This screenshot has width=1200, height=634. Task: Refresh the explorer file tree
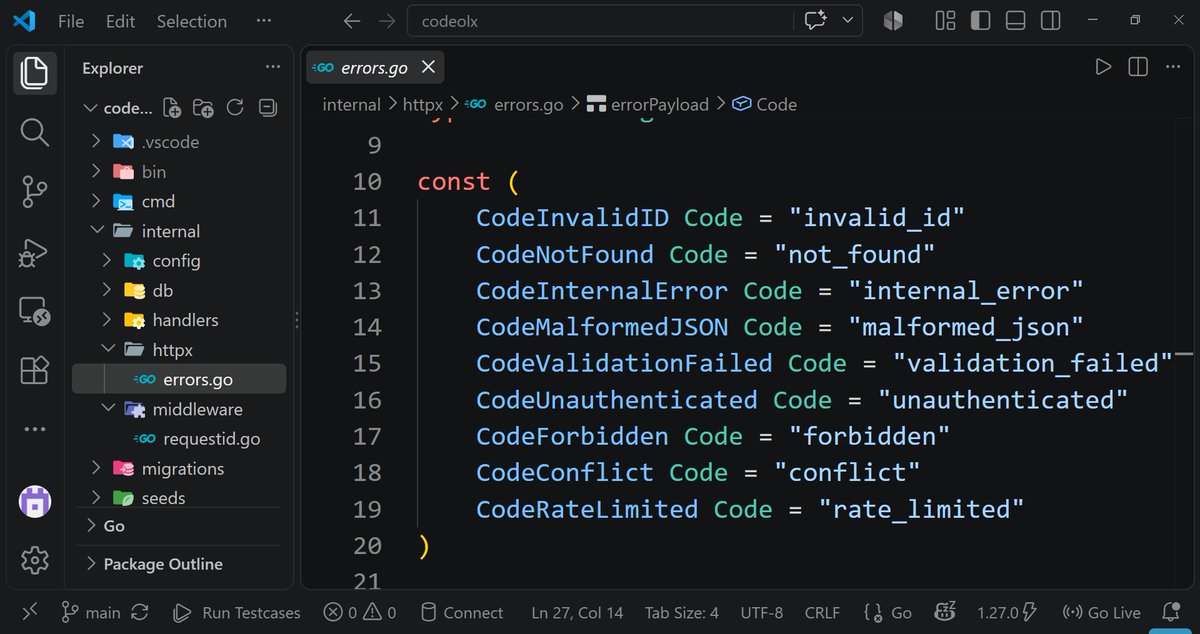pos(235,108)
